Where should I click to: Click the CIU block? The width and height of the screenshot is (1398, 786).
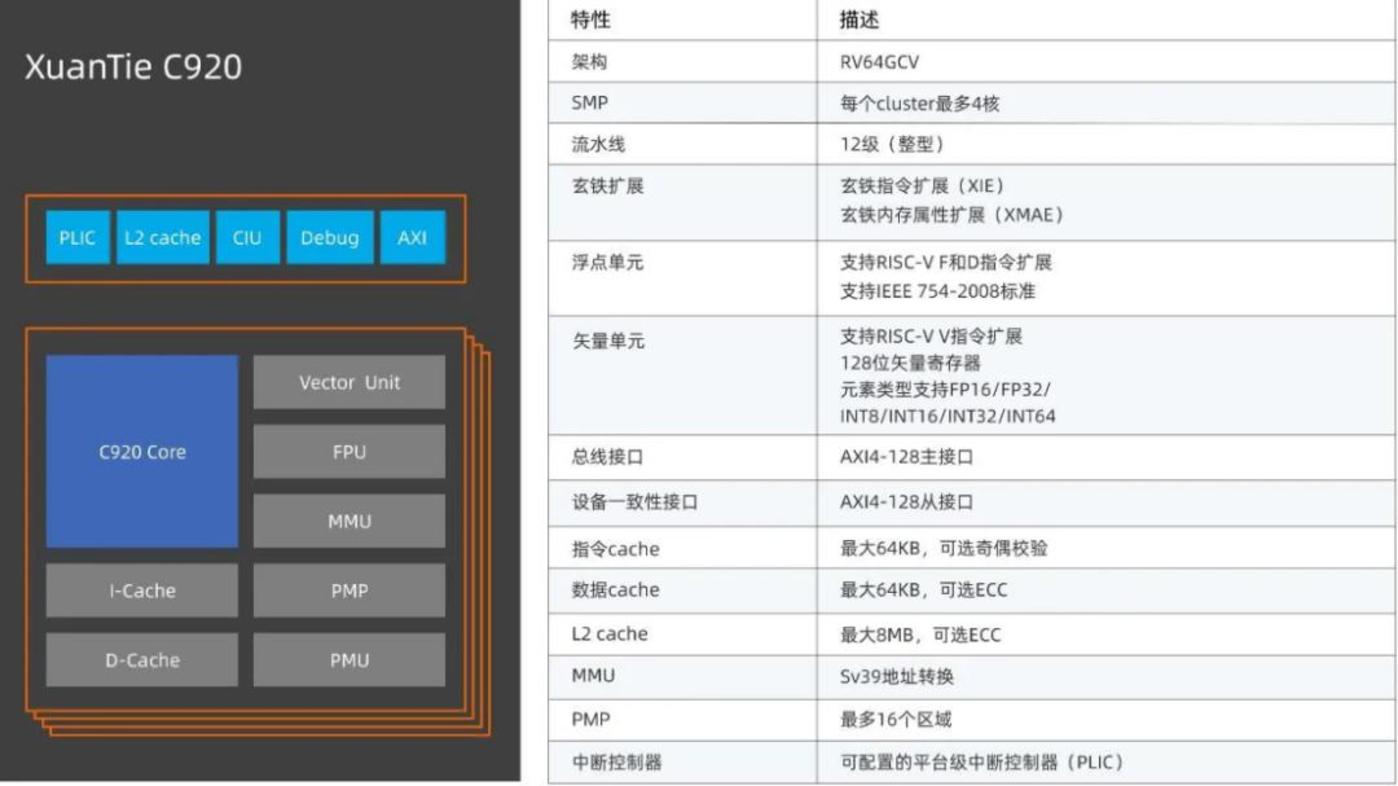click(x=247, y=238)
